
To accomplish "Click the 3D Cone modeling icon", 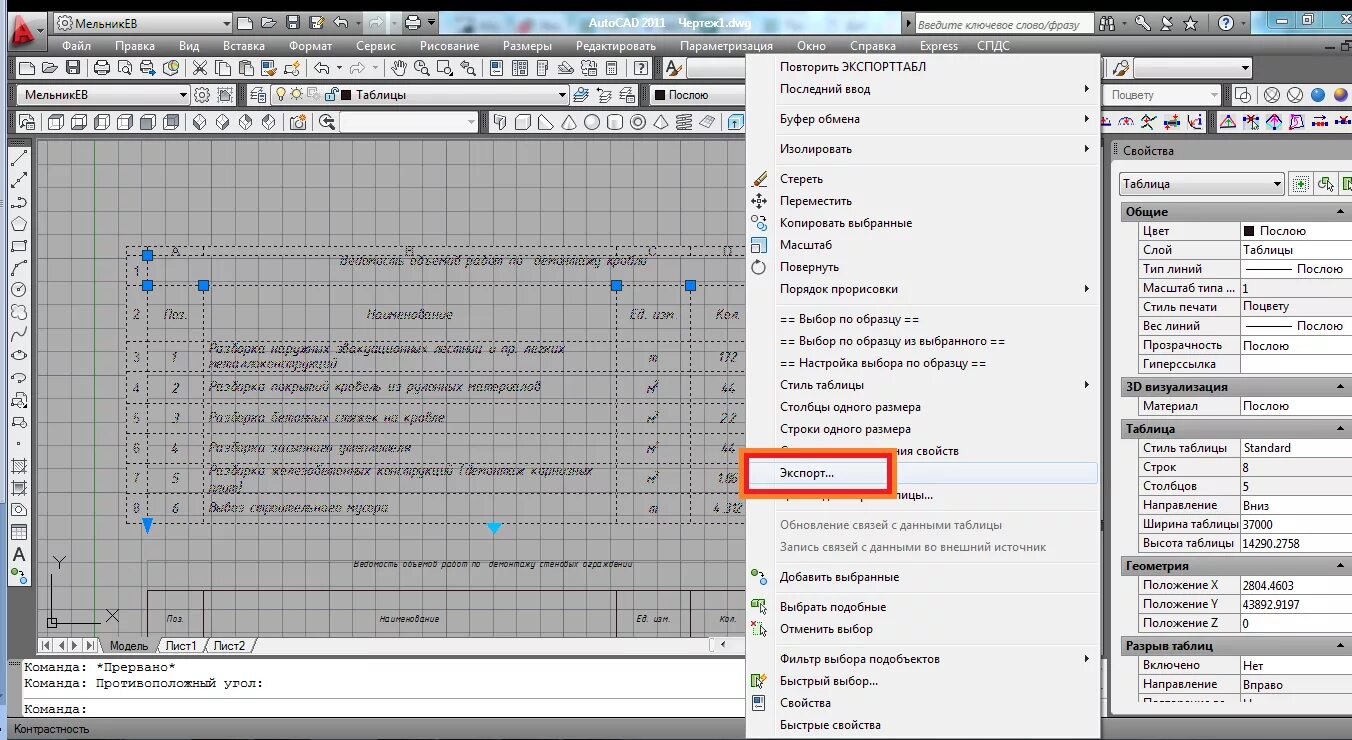I will point(568,122).
